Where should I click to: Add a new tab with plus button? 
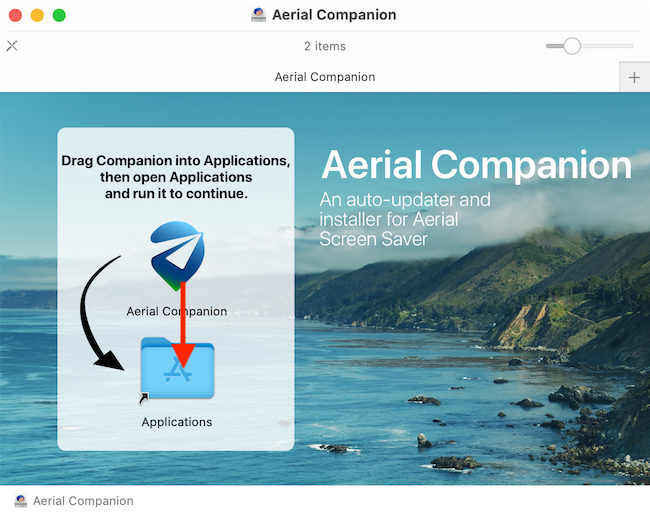[x=634, y=77]
